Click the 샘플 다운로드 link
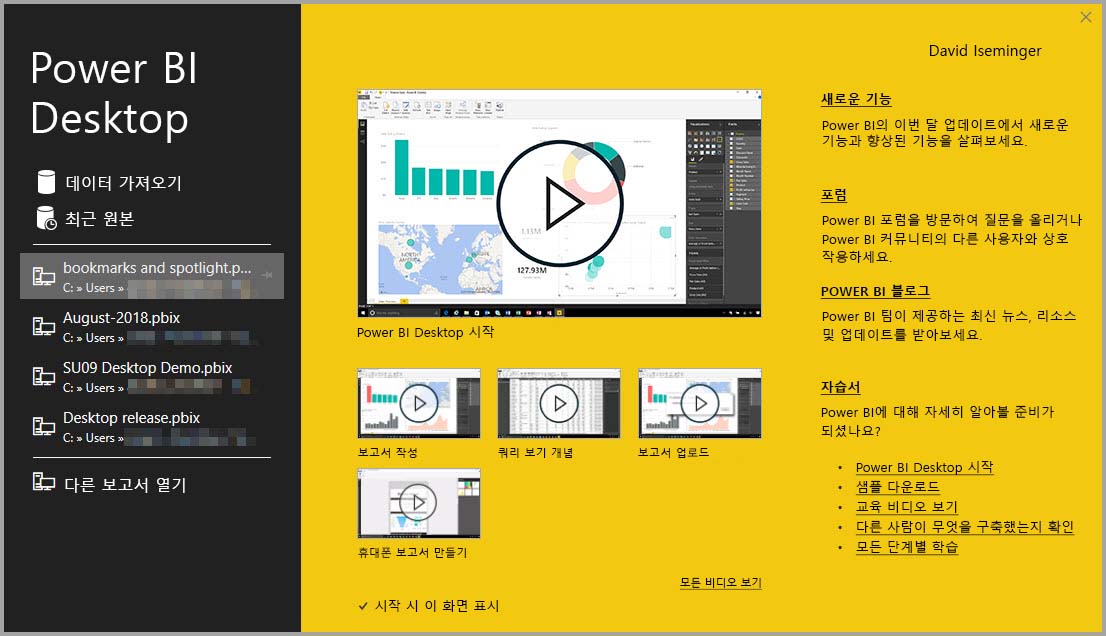Image resolution: width=1106 pixels, height=636 pixels. coord(897,487)
